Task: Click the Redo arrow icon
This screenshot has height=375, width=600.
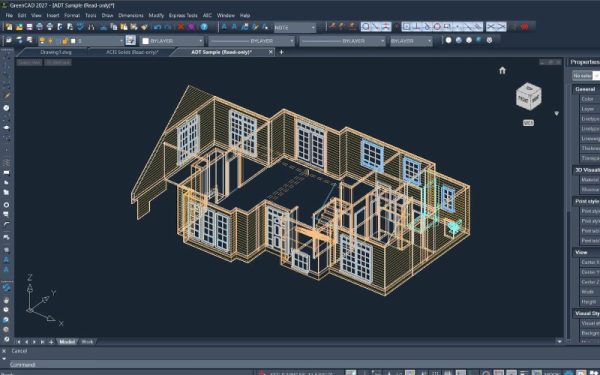Action: click(168, 27)
